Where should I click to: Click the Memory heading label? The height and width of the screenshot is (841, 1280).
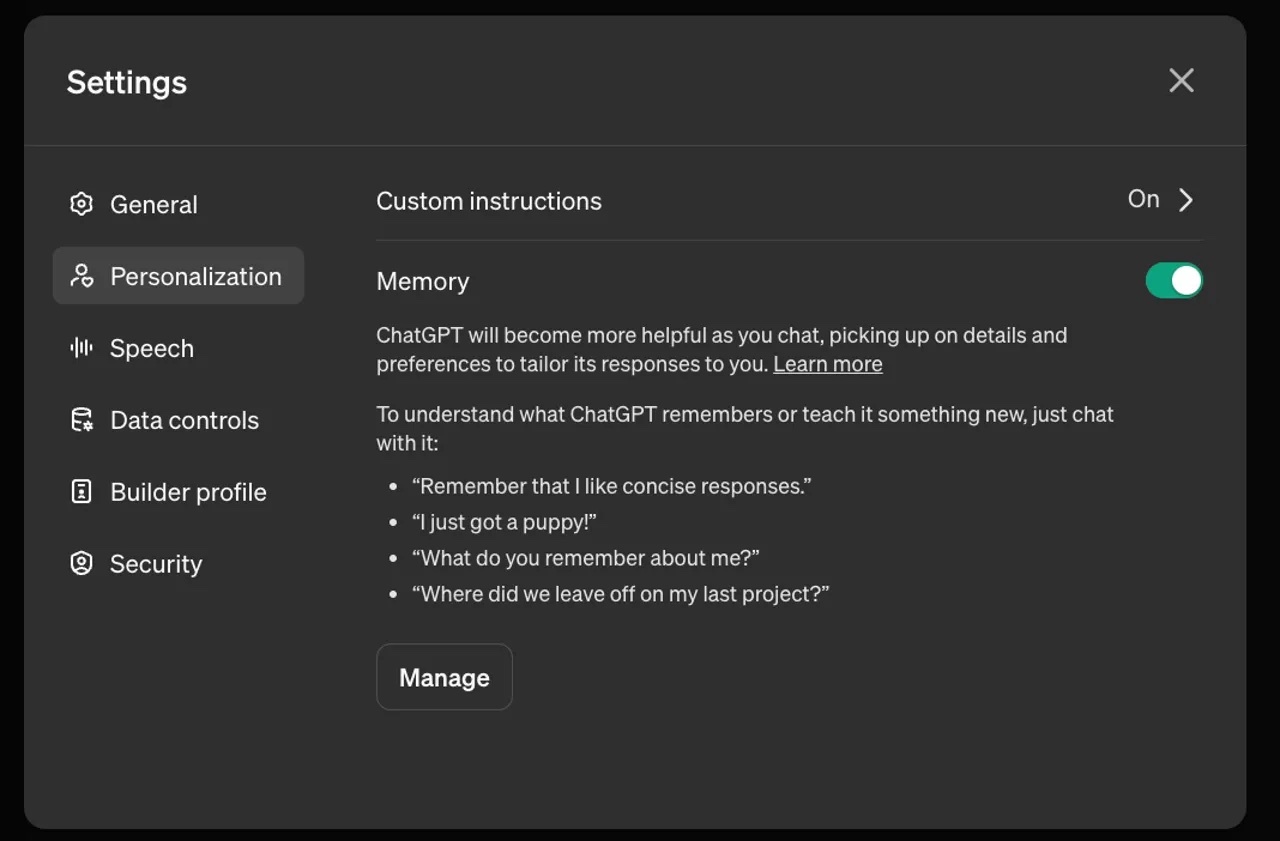click(x=423, y=282)
